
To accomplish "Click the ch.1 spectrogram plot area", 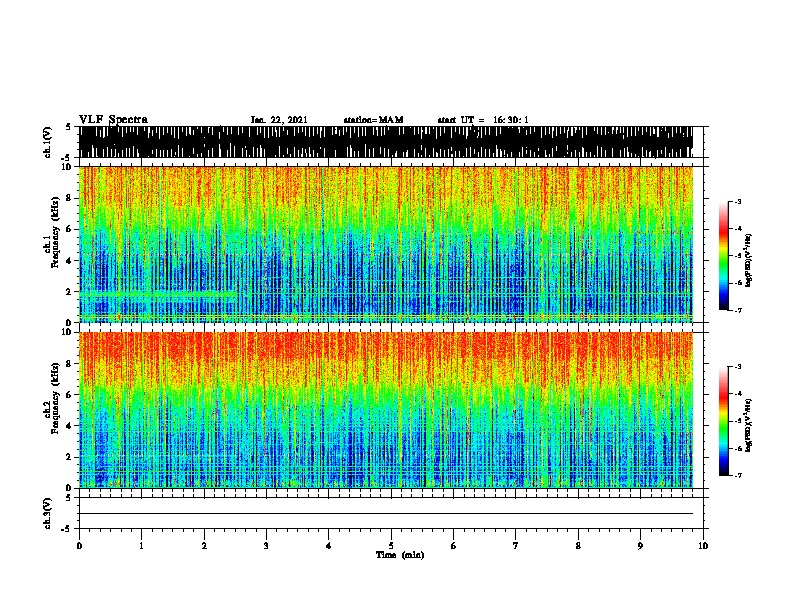I will pyautogui.click(x=386, y=244).
